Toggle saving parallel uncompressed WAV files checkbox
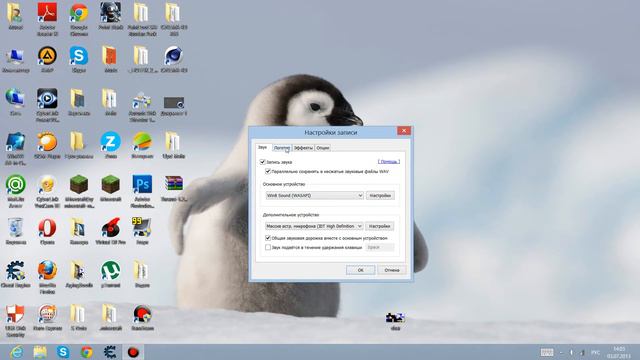This screenshot has width=640, height=360. [x=268, y=171]
